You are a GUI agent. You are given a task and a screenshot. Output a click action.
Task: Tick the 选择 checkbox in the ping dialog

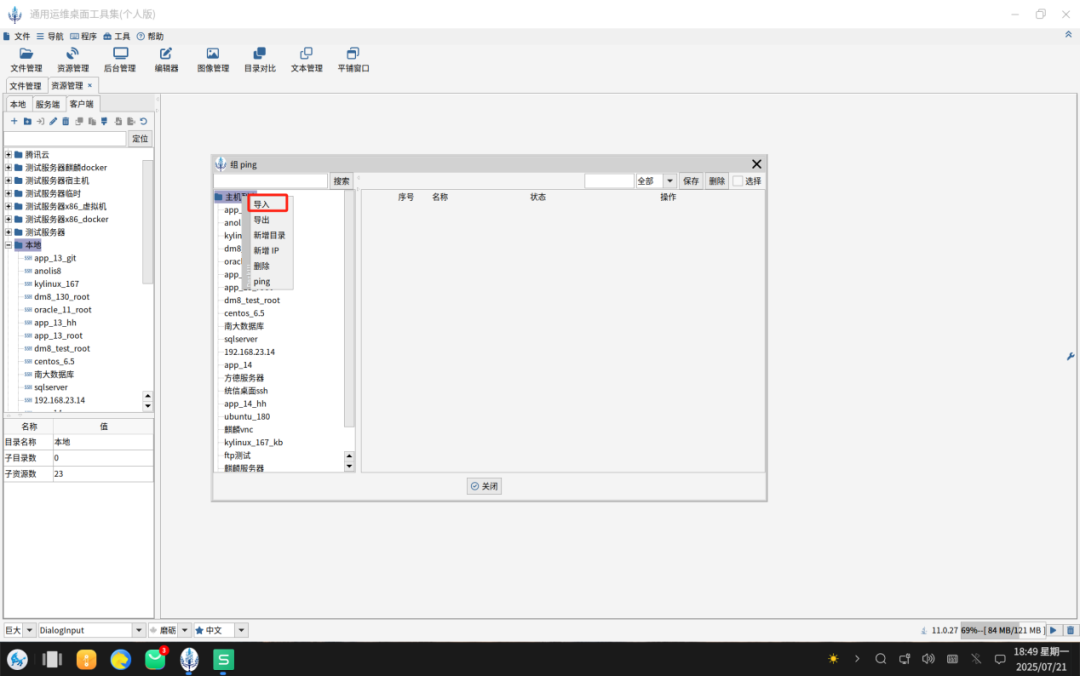pos(738,181)
